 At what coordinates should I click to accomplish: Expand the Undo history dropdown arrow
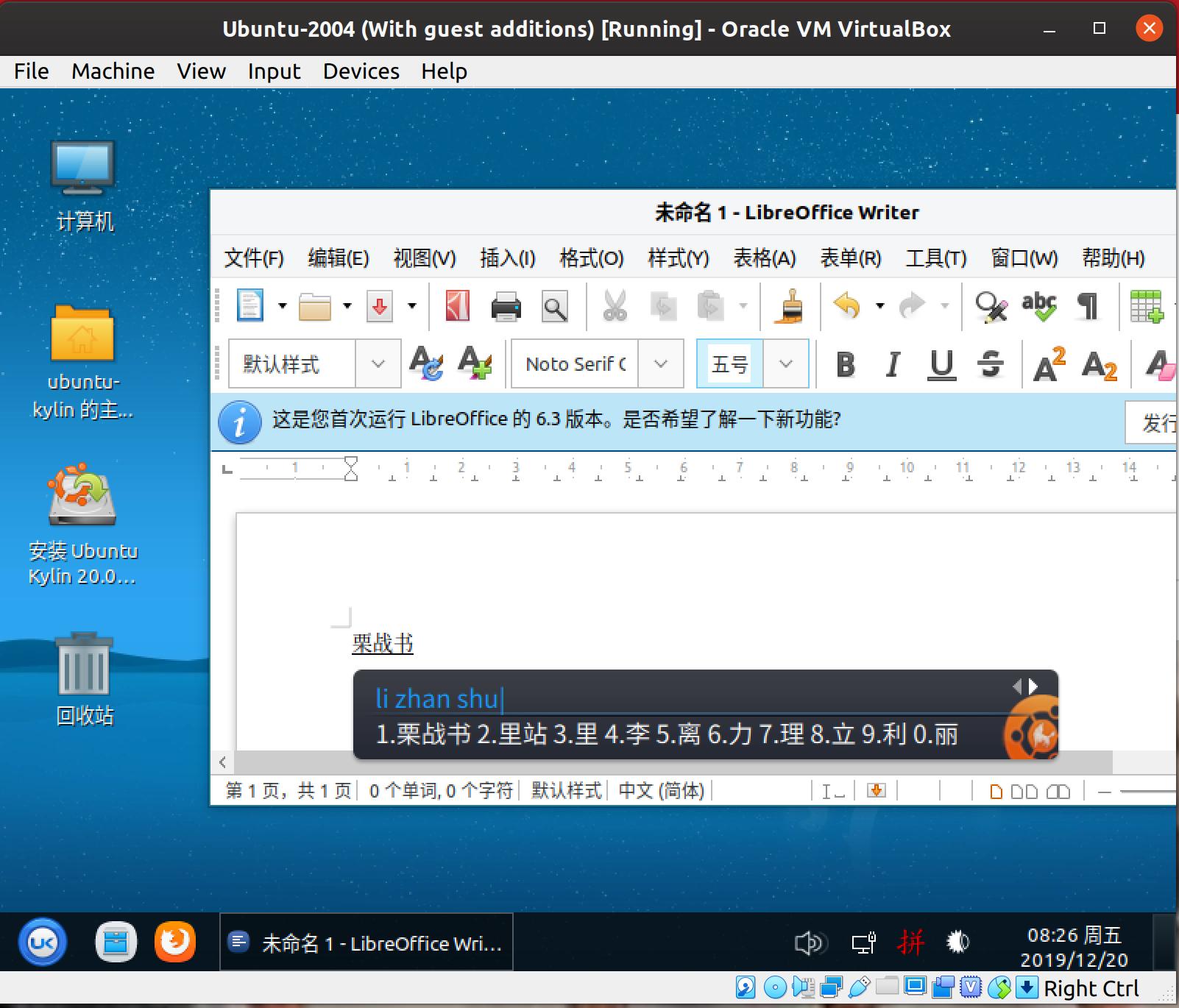pyautogui.click(x=879, y=306)
